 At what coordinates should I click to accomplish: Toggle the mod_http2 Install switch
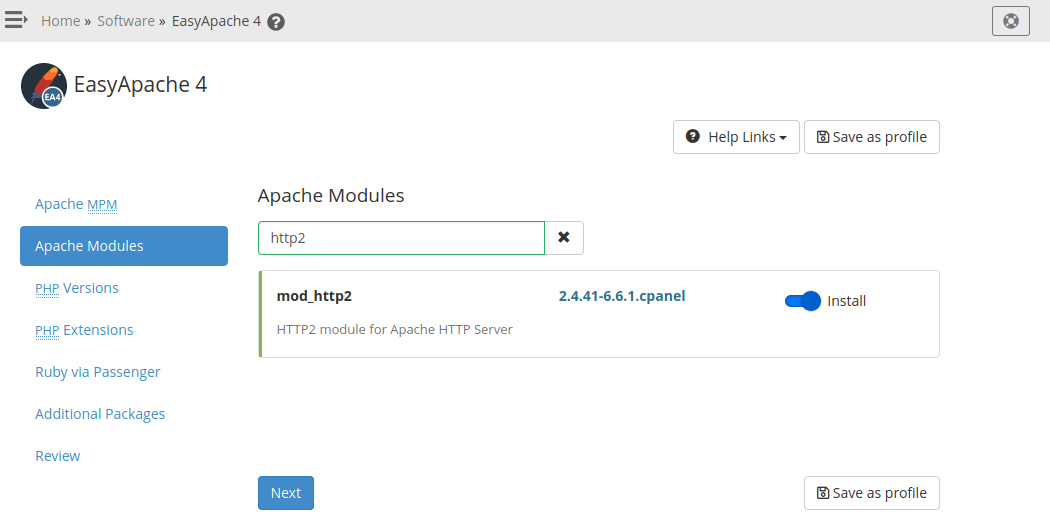pos(802,301)
